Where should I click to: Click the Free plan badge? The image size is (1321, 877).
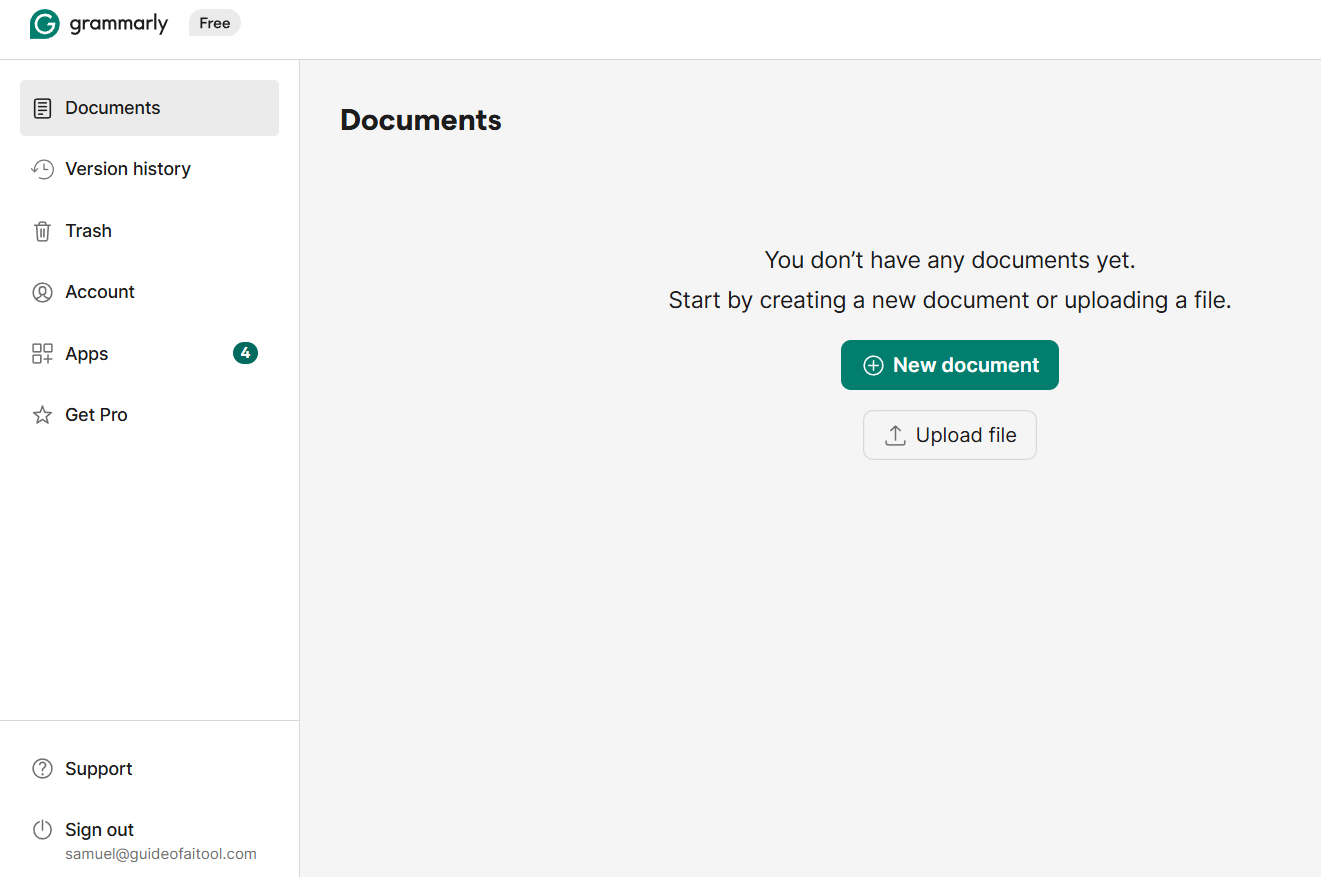pyautogui.click(x=215, y=23)
